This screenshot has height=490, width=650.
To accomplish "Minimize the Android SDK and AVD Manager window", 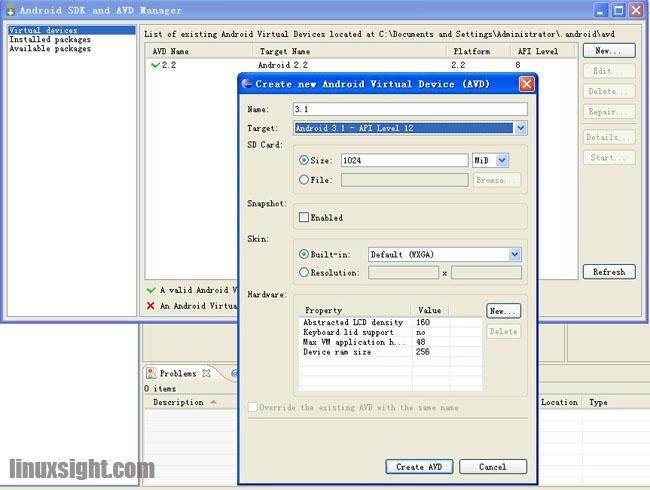I will (x=600, y=10).
